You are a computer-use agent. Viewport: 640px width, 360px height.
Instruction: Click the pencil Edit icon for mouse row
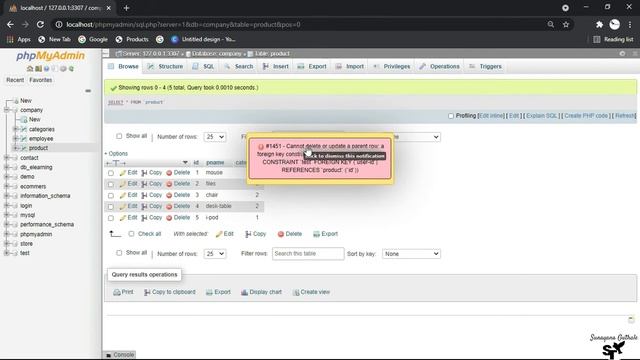123,173
